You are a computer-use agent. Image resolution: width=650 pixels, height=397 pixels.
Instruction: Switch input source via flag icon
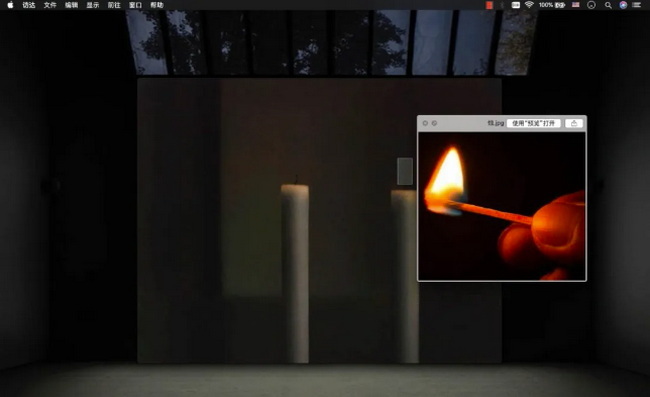tap(576, 5)
